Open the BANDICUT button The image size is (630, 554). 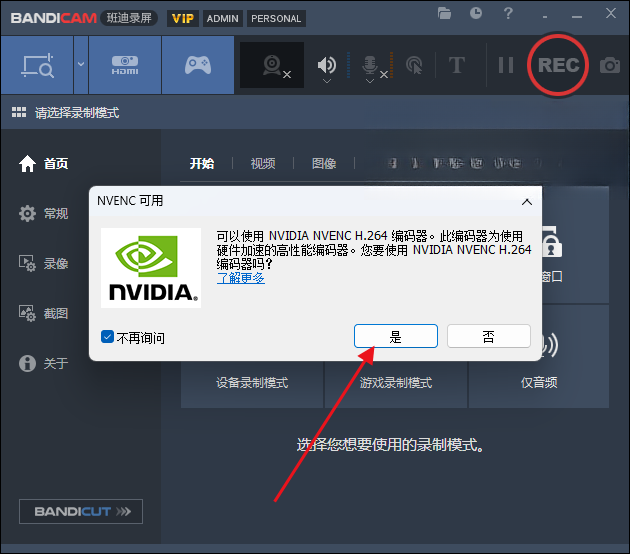coord(81,511)
